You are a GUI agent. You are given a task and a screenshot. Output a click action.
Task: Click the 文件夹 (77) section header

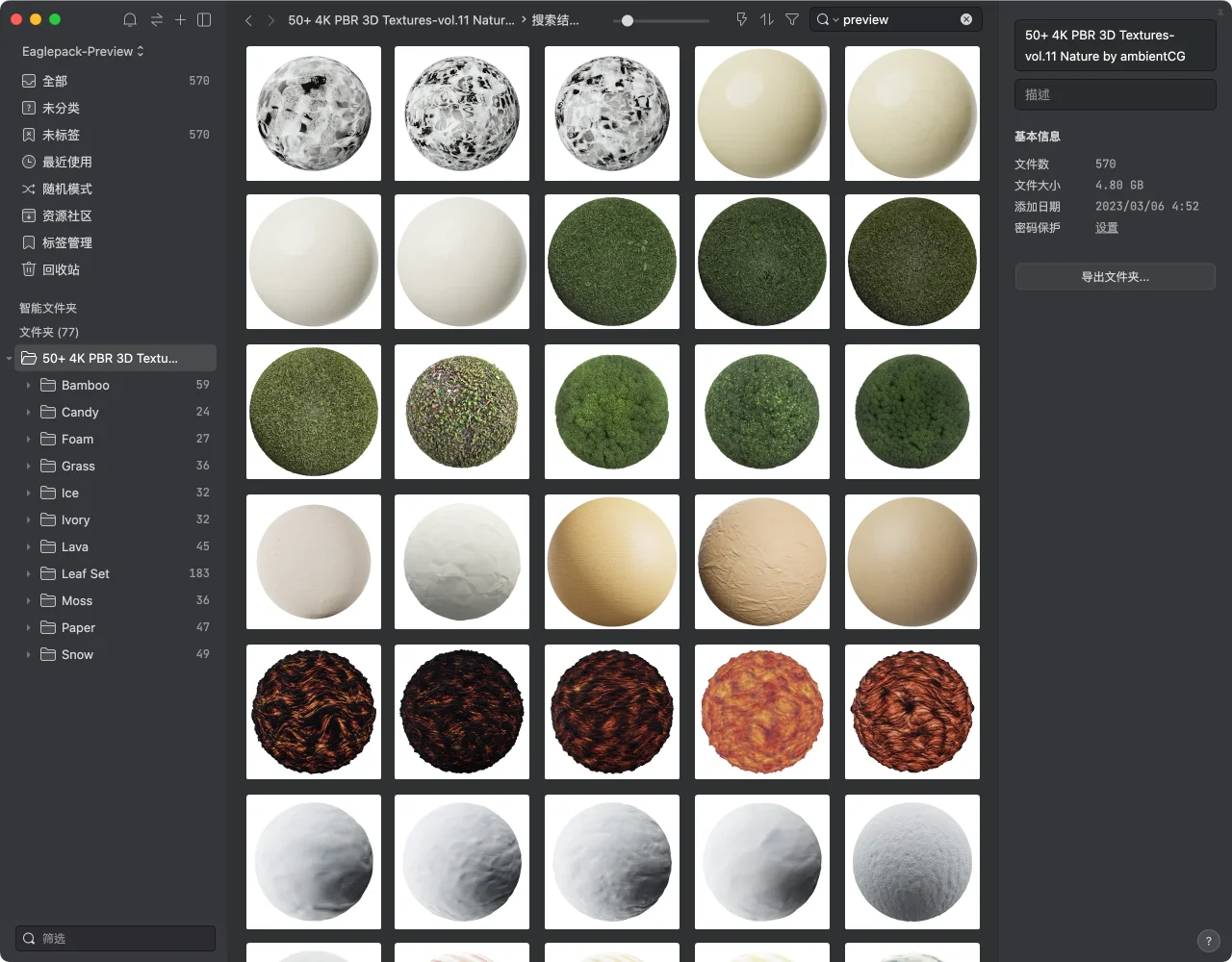[49, 332]
